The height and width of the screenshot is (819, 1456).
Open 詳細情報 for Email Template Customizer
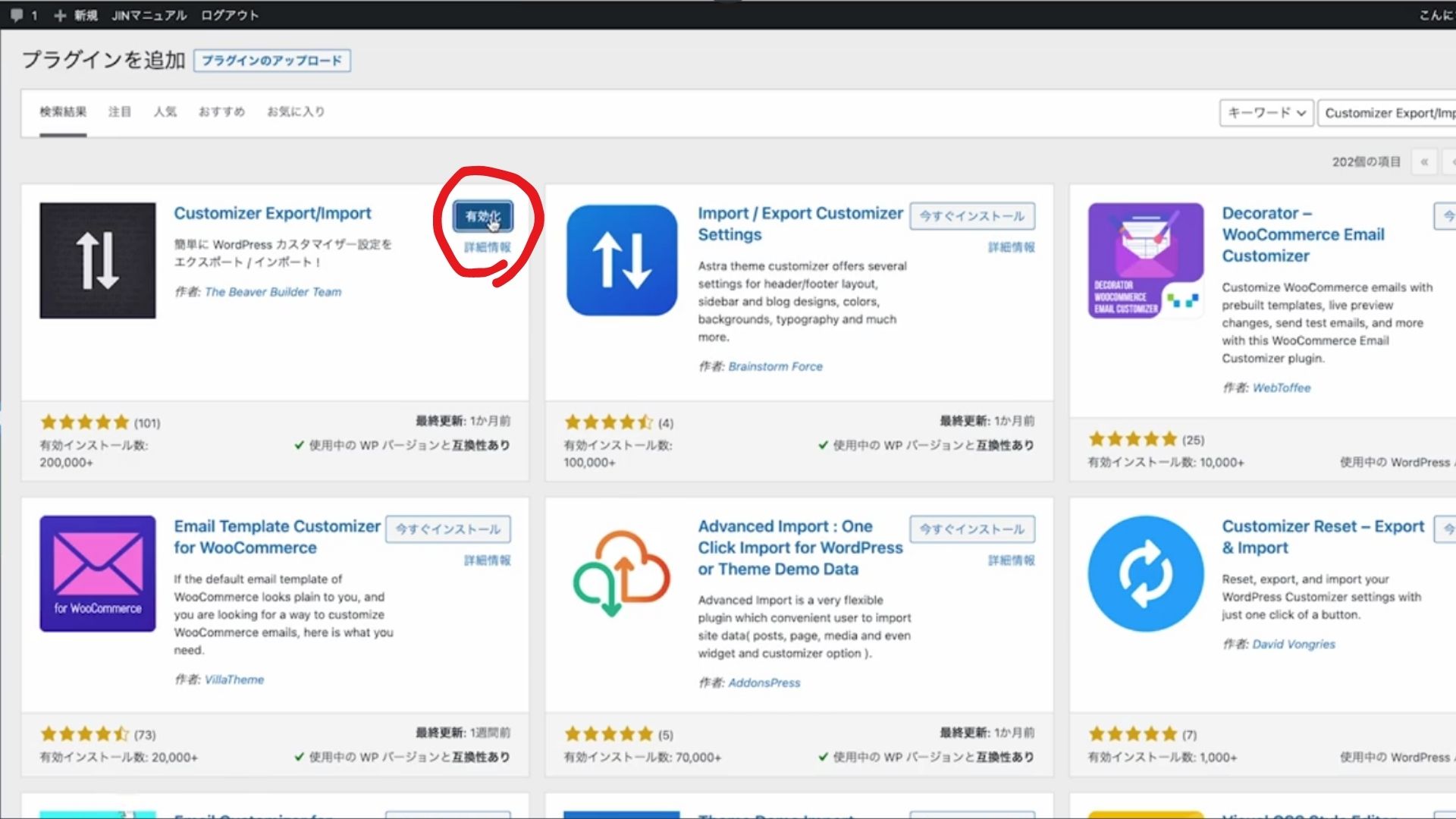pyautogui.click(x=487, y=560)
